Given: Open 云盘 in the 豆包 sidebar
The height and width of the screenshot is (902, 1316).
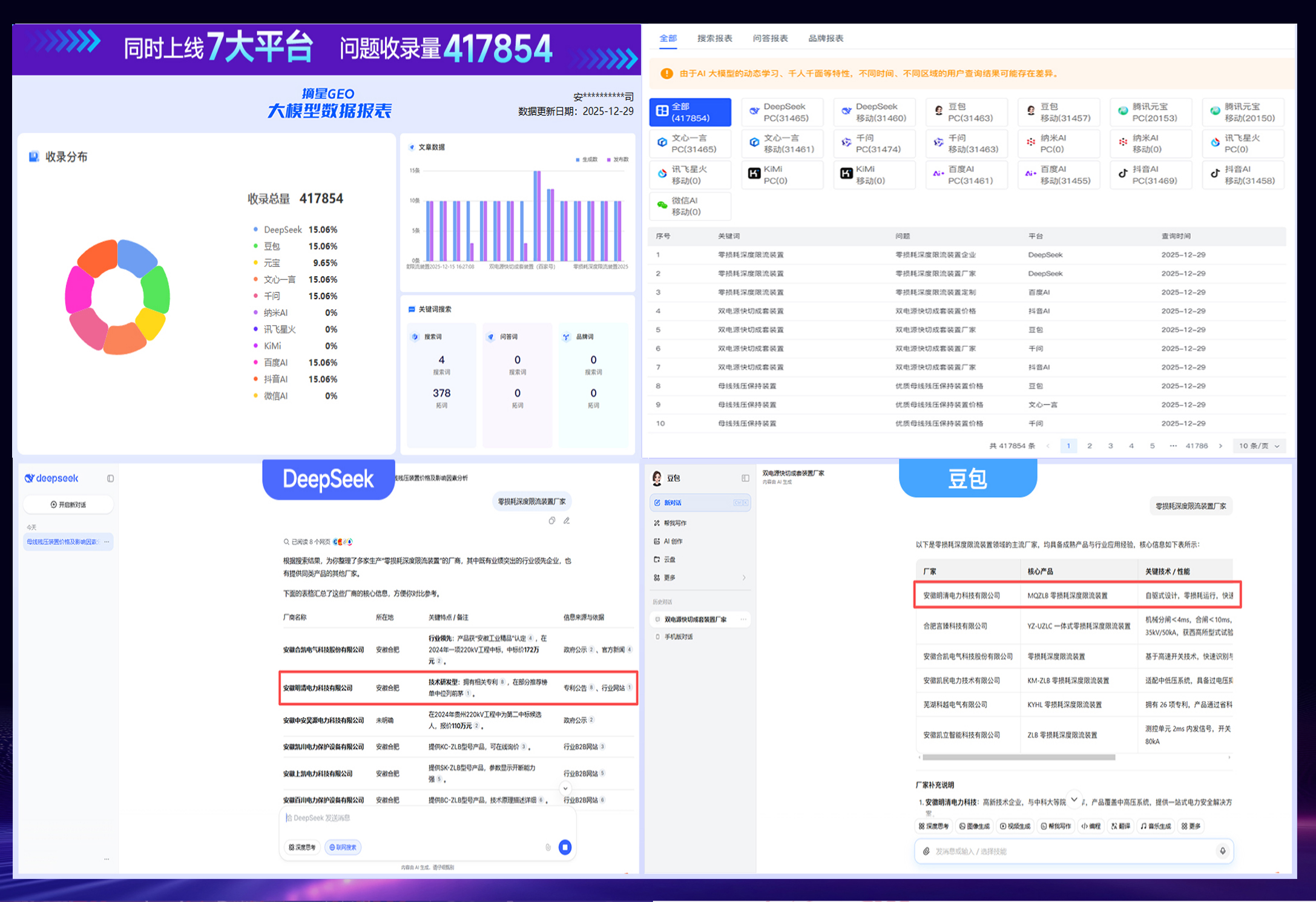Looking at the screenshot, I should (x=671, y=559).
